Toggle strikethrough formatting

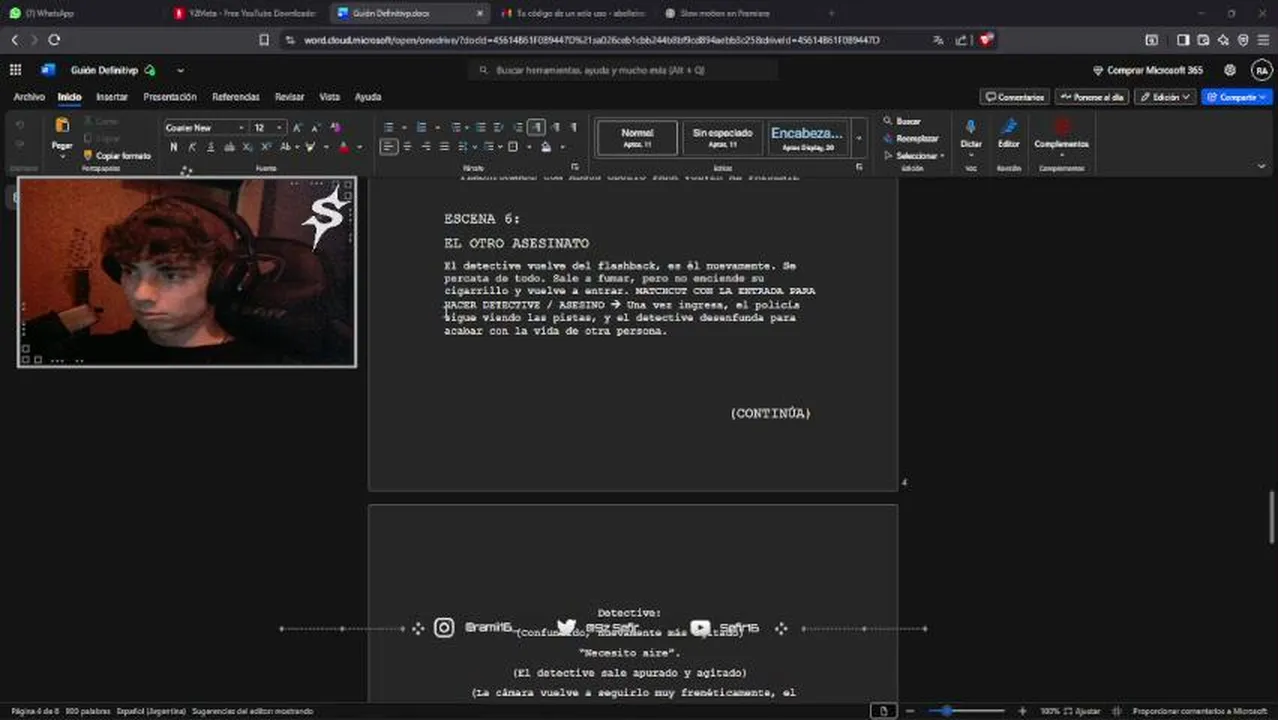230,147
